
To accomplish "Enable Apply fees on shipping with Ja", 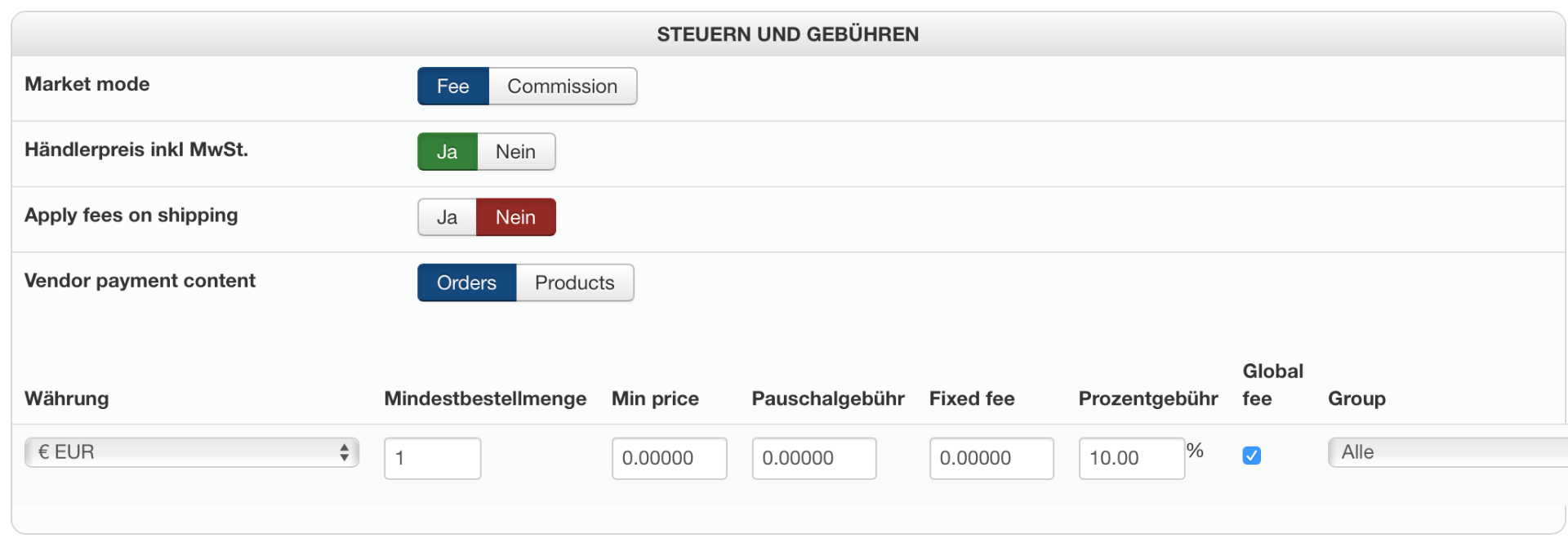I will [447, 217].
